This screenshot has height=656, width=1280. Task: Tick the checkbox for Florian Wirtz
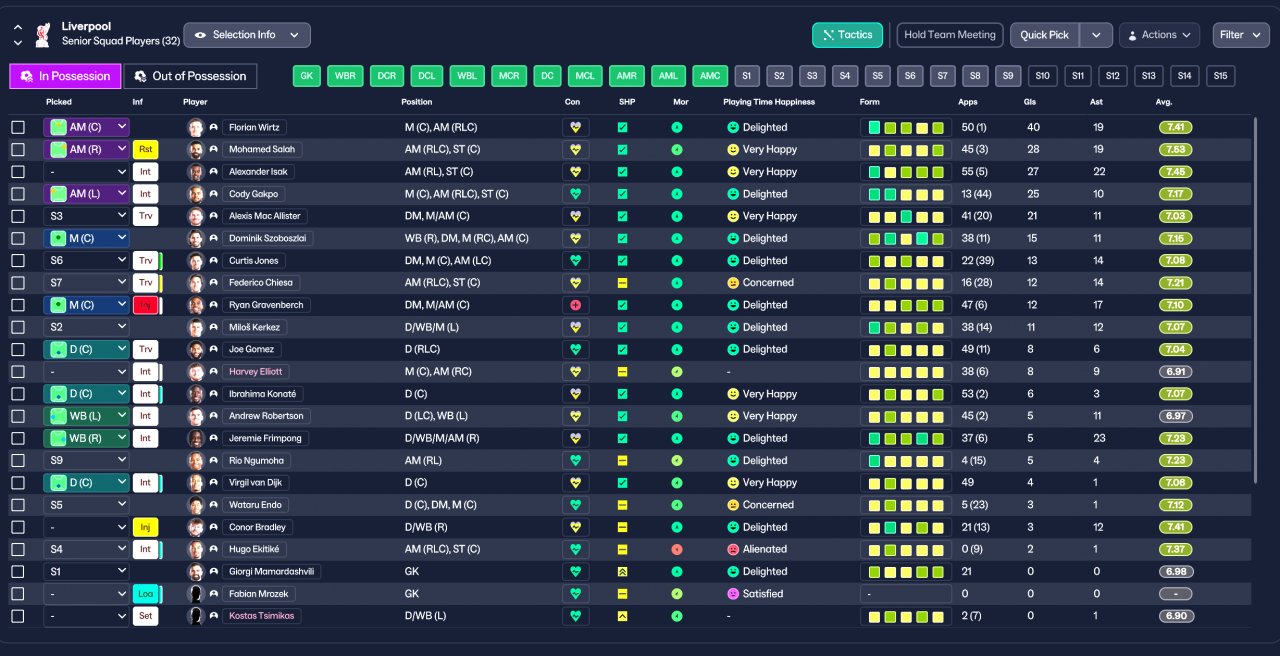(18, 128)
